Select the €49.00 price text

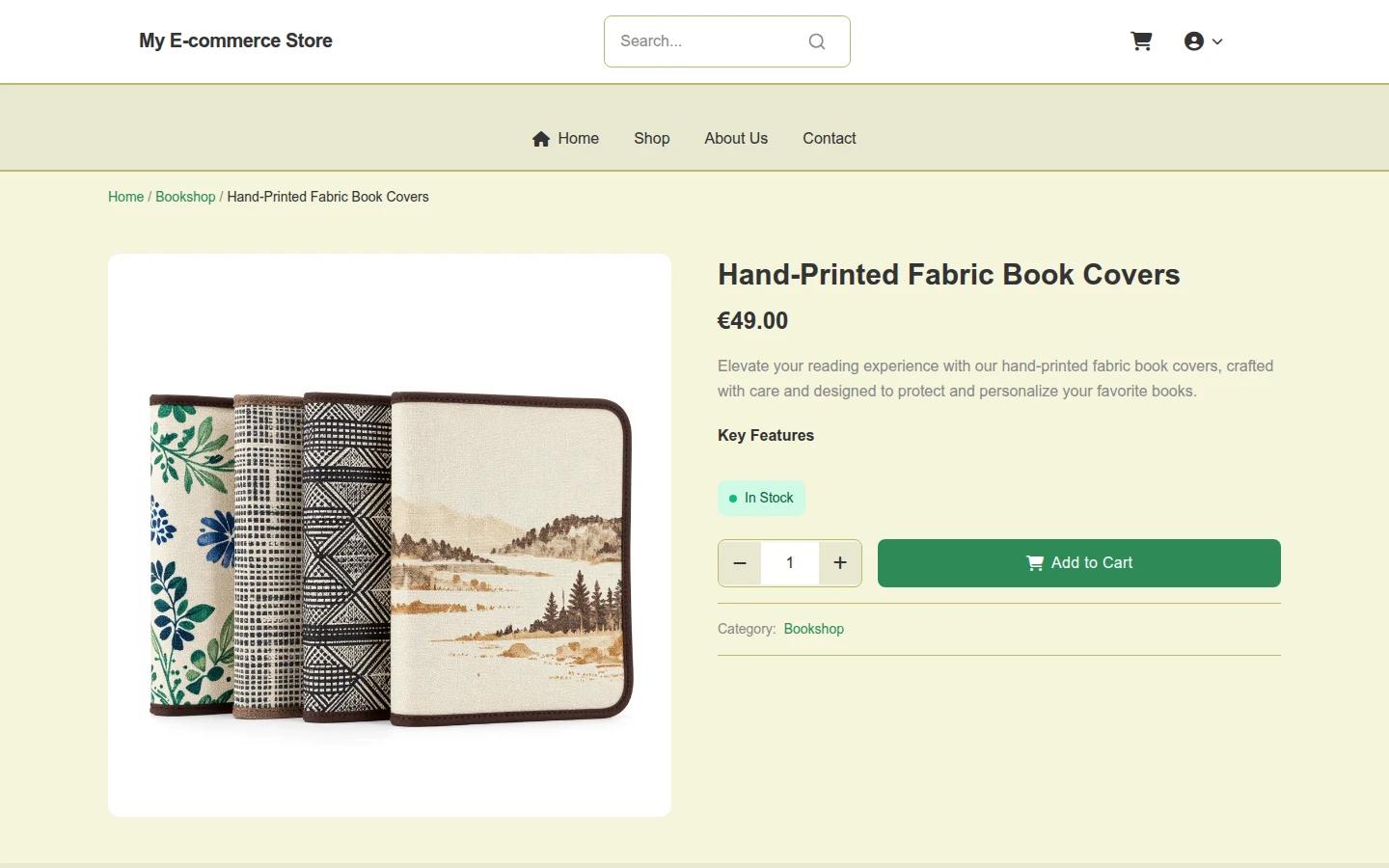point(752,321)
